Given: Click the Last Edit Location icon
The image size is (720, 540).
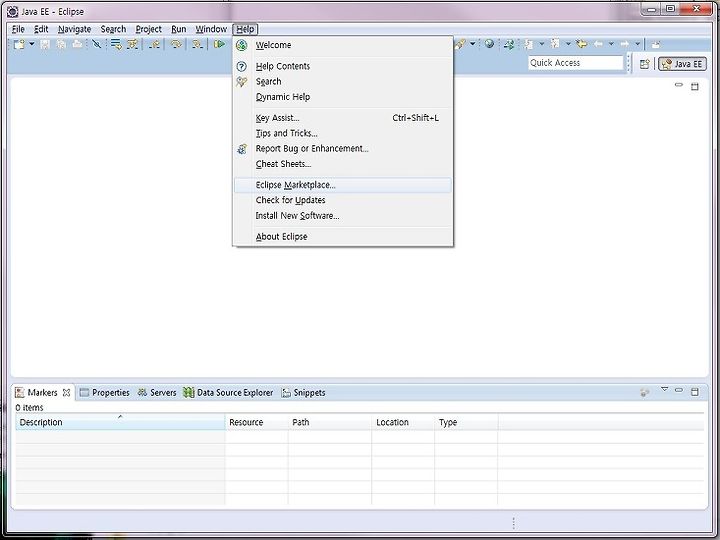Looking at the screenshot, I should click(582, 44).
